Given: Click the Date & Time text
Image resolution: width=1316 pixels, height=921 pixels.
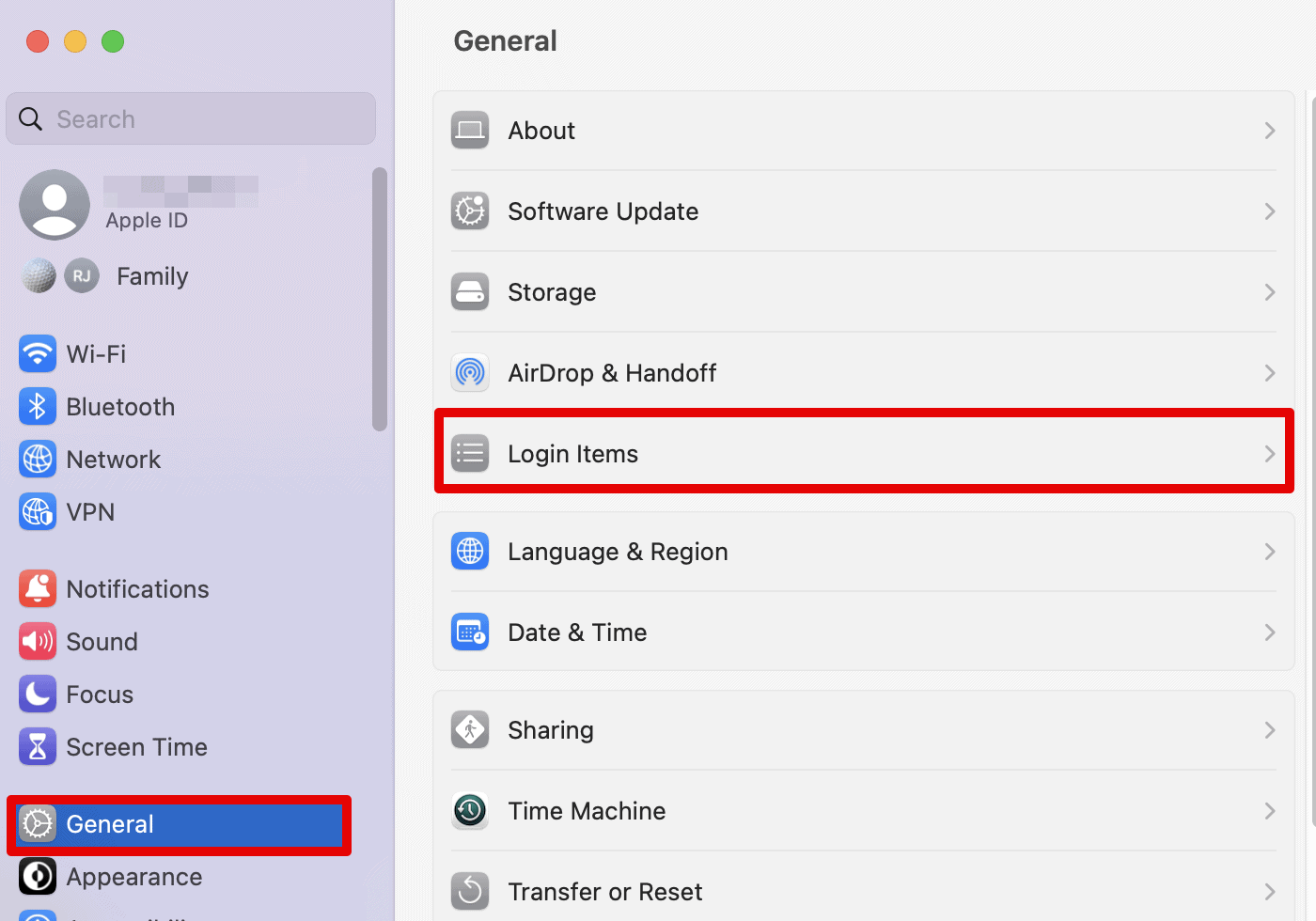Looking at the screenshot, I should 577,632.
